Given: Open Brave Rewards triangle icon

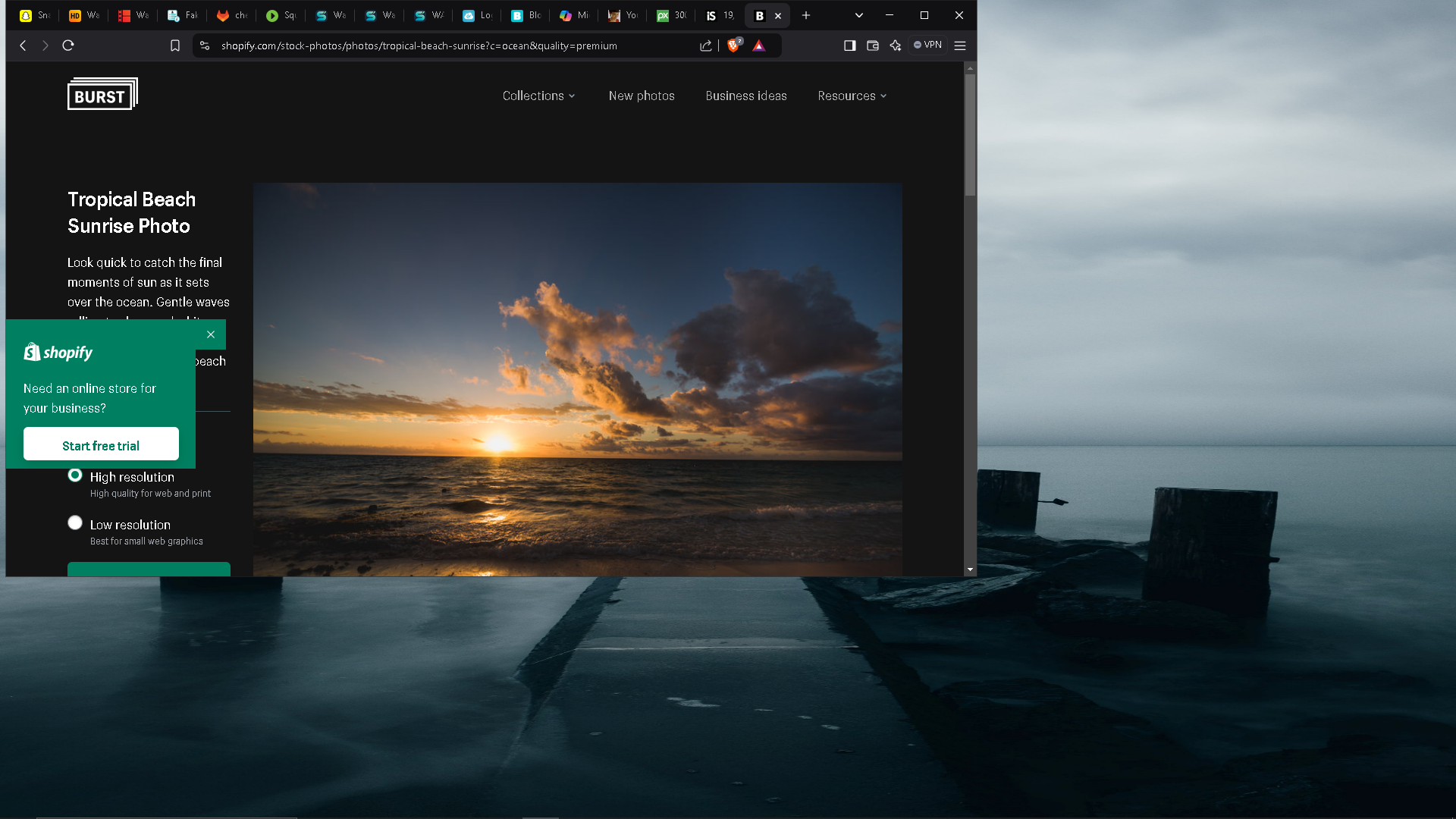Looking at the screenshot, I should [x=759, y=45].
